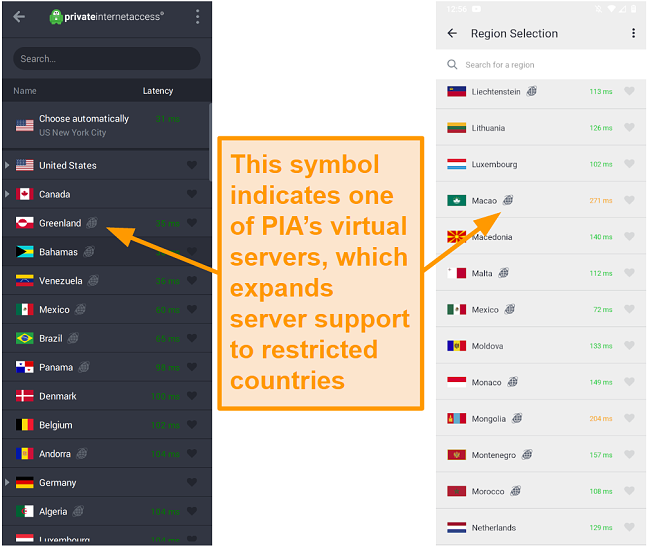The width and height of the screenshot is (650, 550).
Task: Go back in PIA desktop app
Action: point(19,17)
